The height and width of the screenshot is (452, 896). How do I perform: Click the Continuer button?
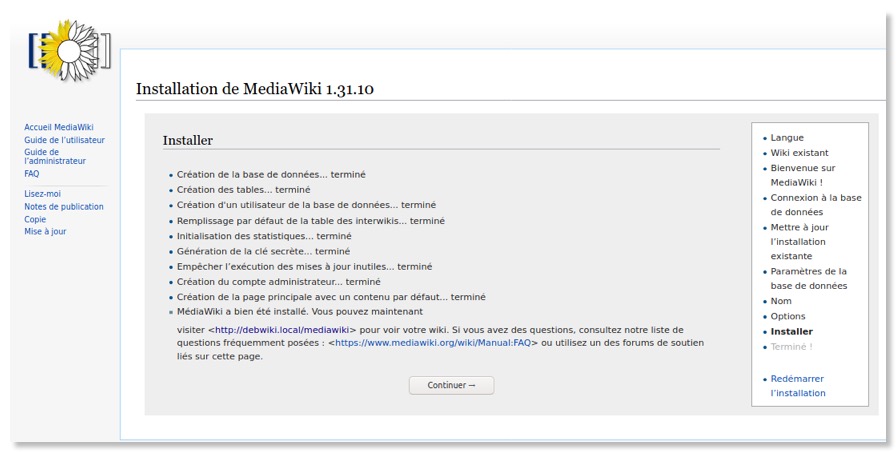tap(451, 385)
